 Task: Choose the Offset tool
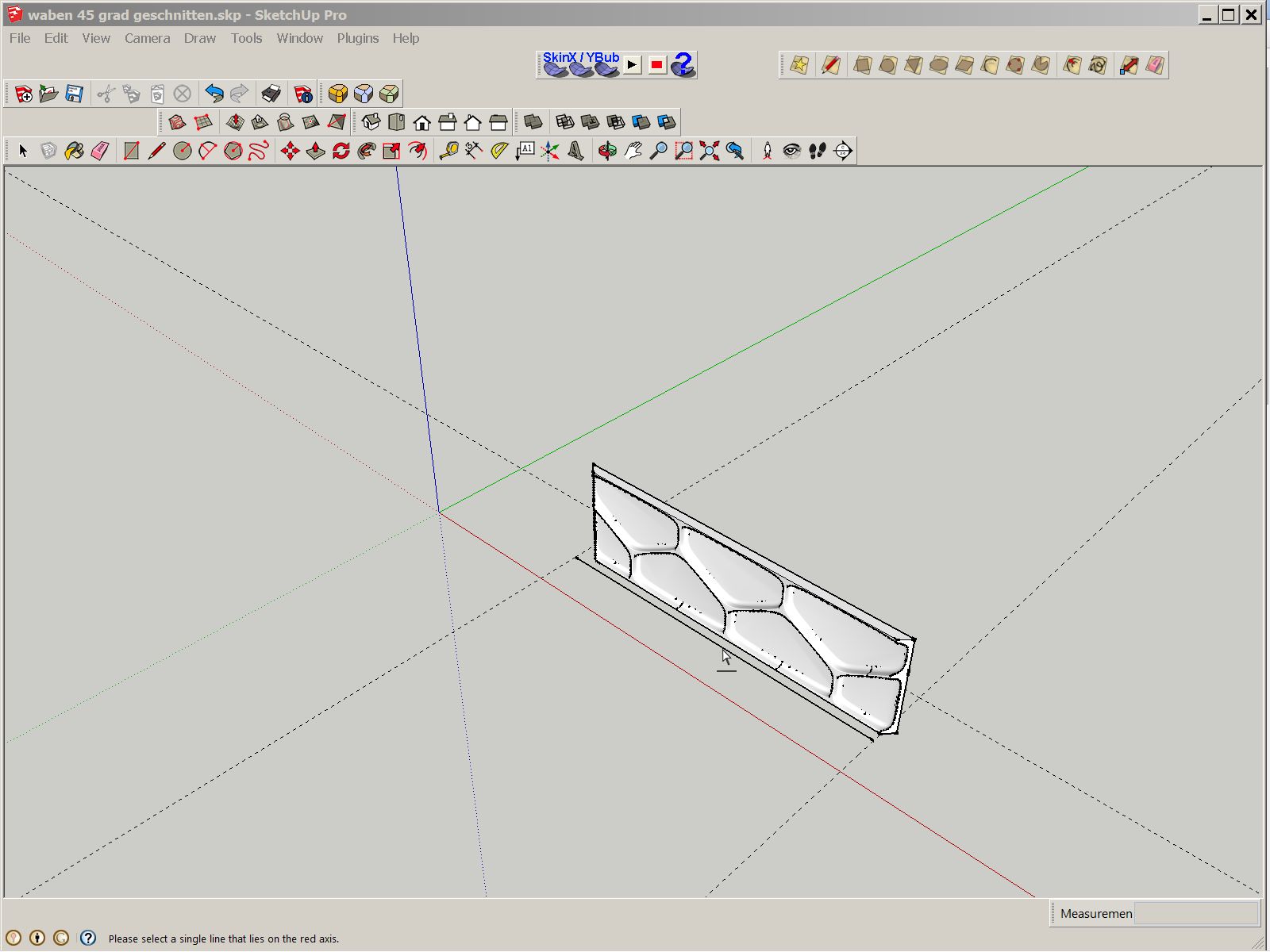click(417, 151)
